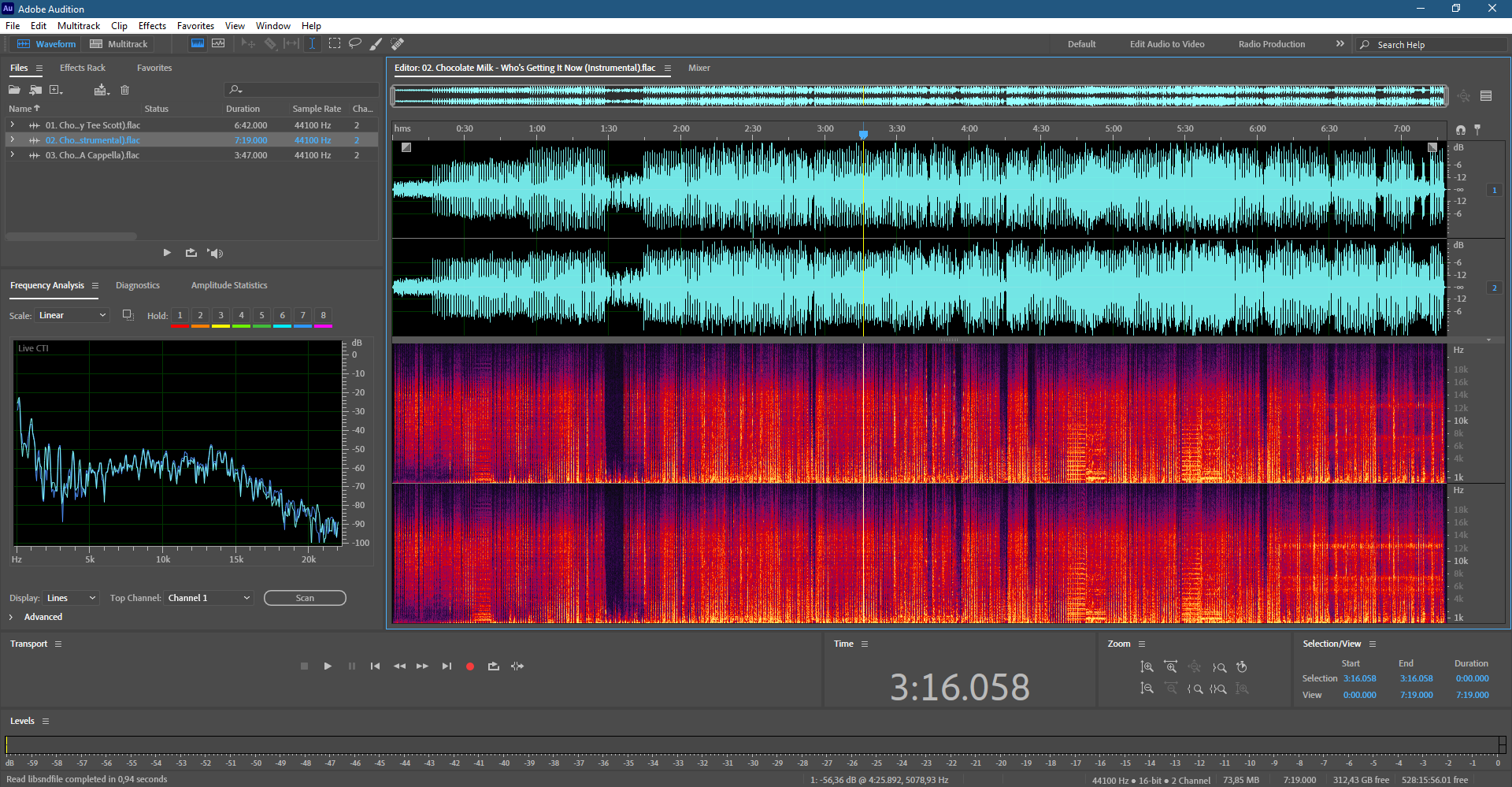Expand the 02. Cho...strumental).flac file row
Image resolution: width=1512 pixels, height=787 pixels.
click(12, 139)
